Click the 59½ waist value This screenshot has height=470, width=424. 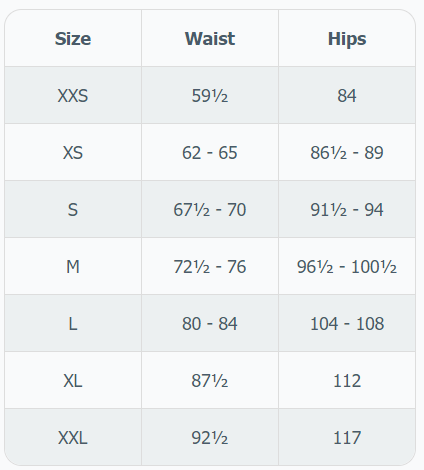pos(210,96)
